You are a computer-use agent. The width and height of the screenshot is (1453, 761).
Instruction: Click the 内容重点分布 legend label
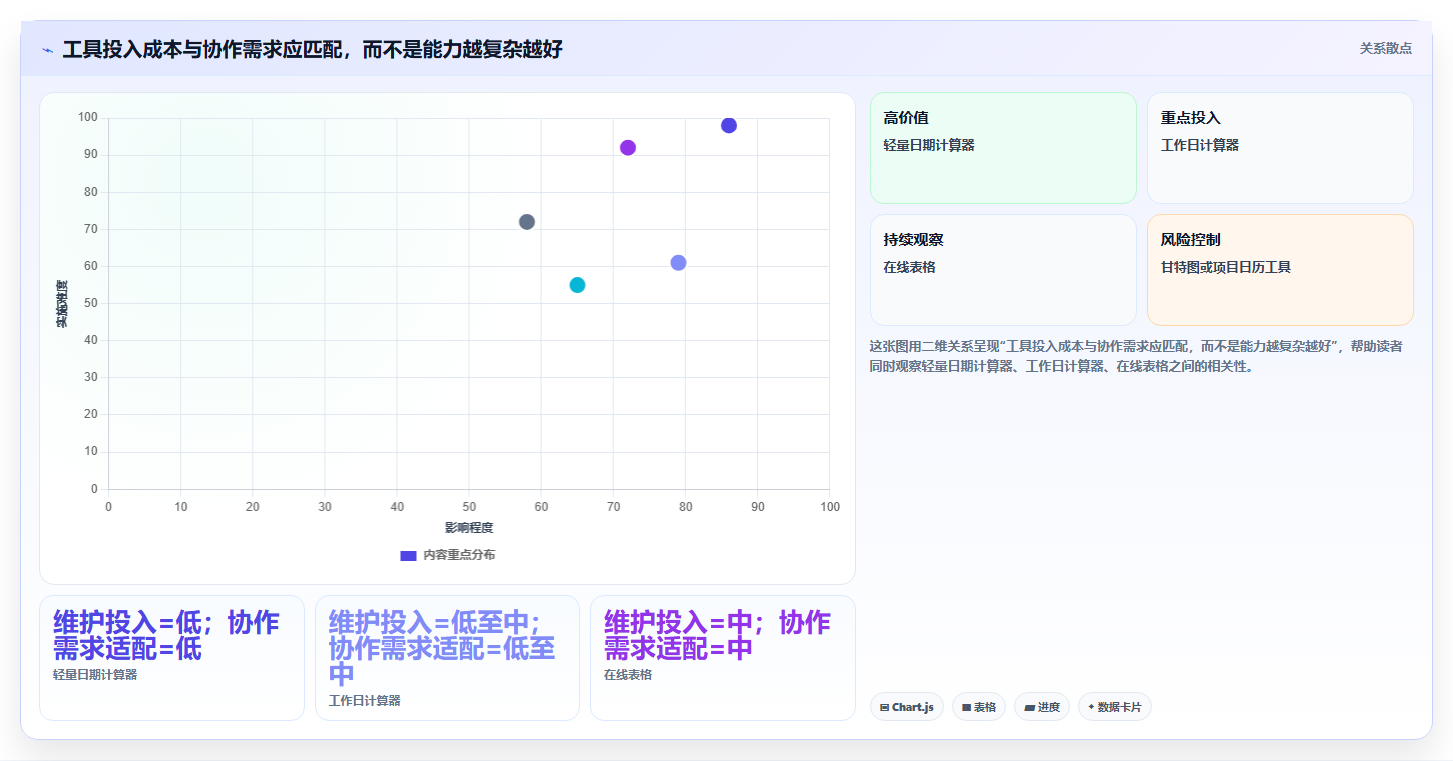pos(459,555)
